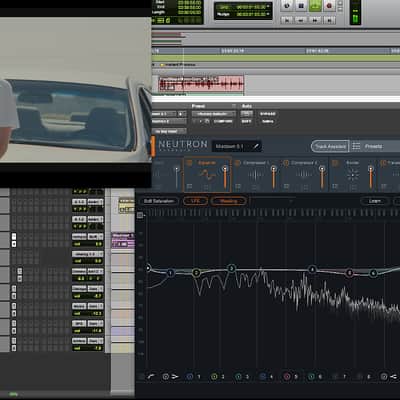Image resolution: width=400 pixels, height=400 pixels.
Task: Click the Fast Forward transport button
Action: click(315, 20)
